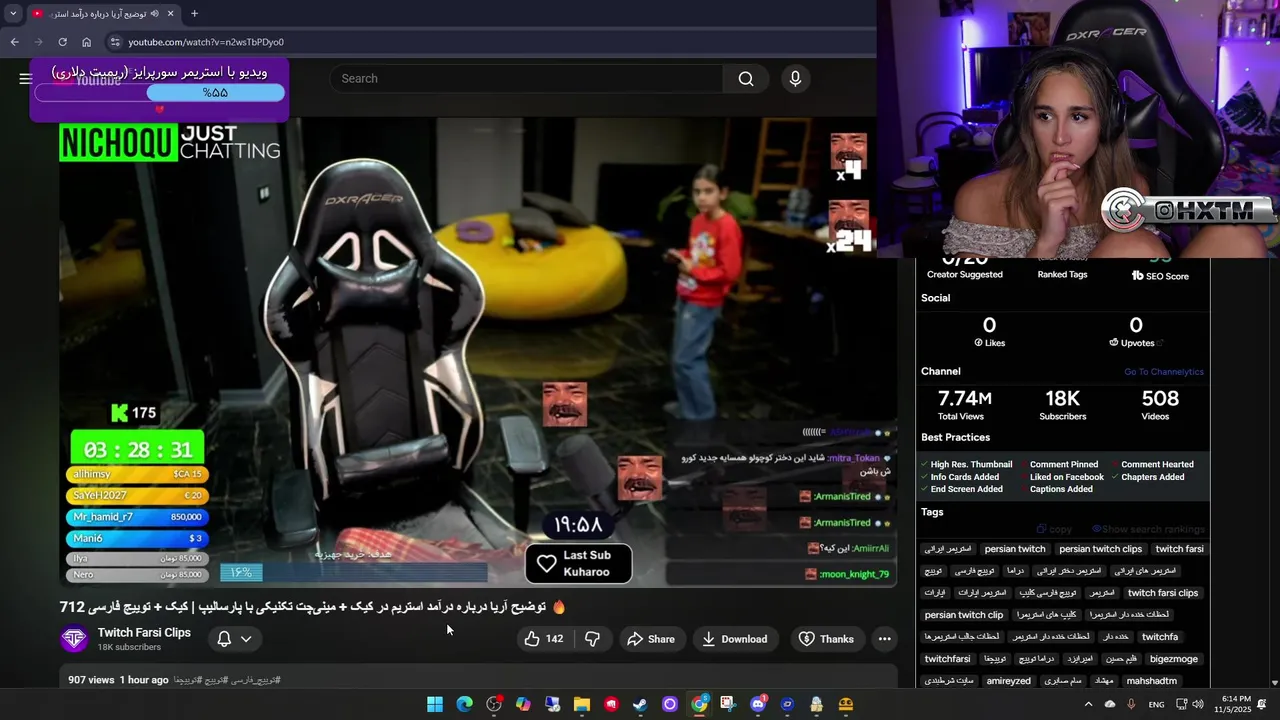Open the YouTube hamburger guide menu
Screen dimensions: 1280x720
(x=25, y=78)
